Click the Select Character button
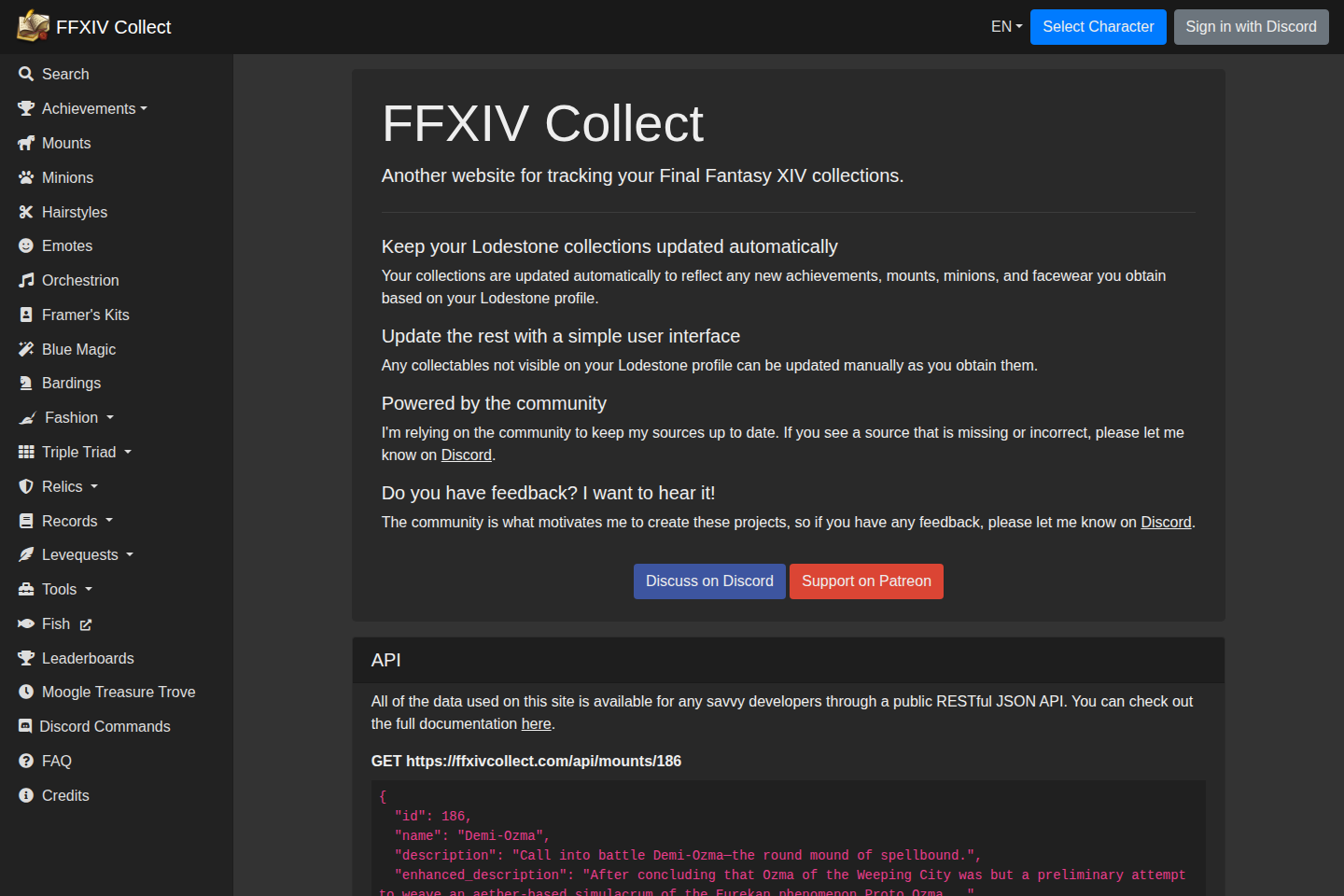This screenshot has height=896, width=1344. [1098, 27]
